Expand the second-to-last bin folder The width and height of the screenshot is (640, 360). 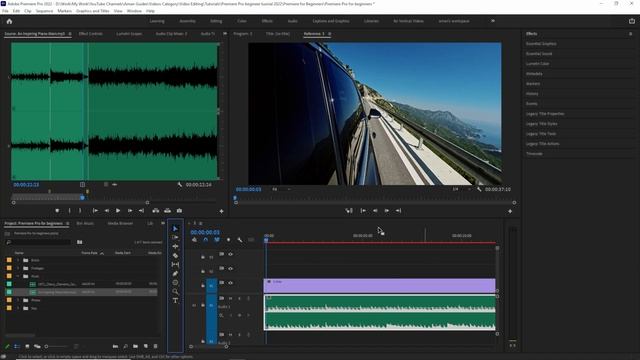(18, 300)
